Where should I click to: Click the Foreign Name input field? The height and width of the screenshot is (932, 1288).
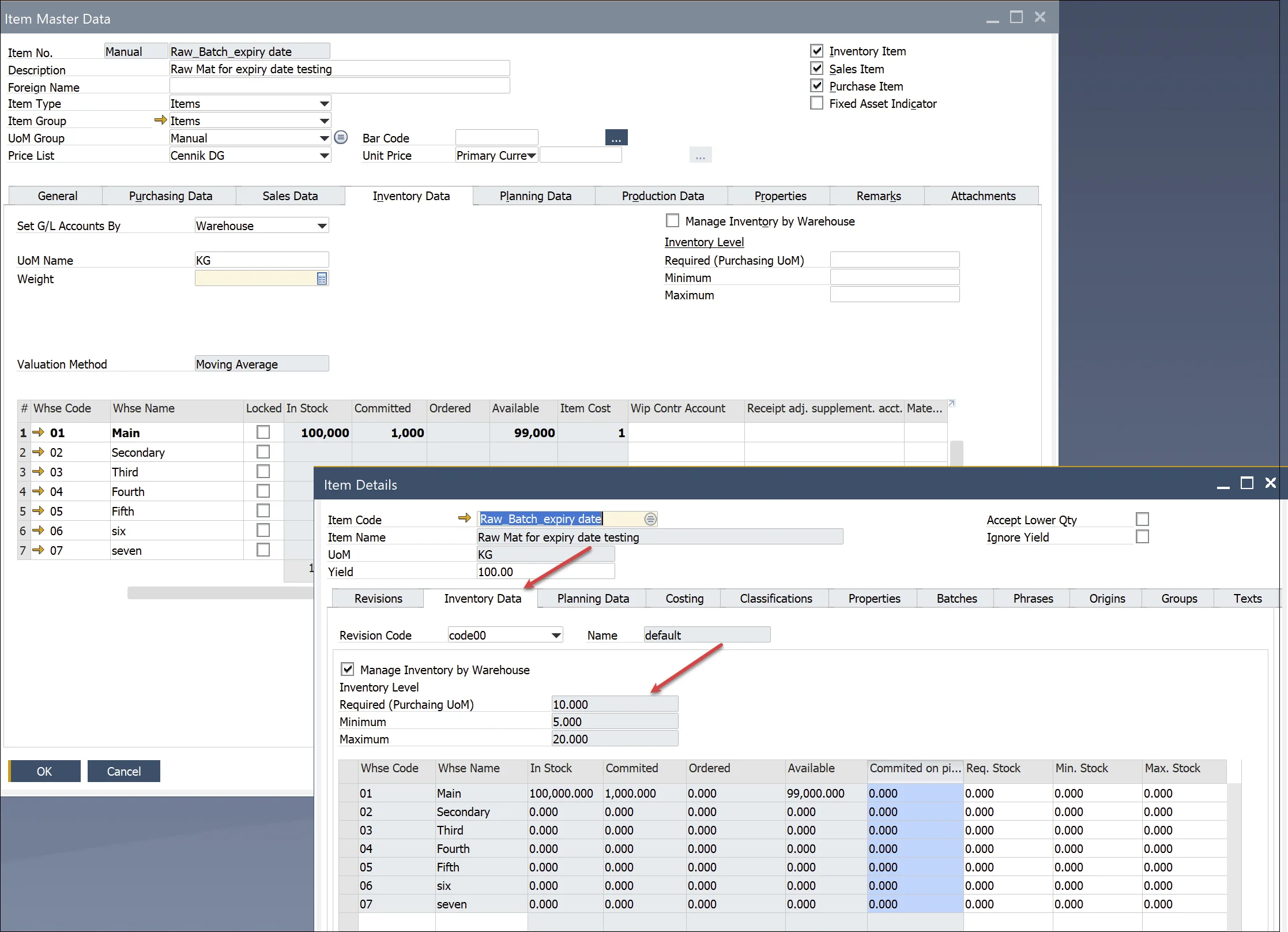click(339, 86)
